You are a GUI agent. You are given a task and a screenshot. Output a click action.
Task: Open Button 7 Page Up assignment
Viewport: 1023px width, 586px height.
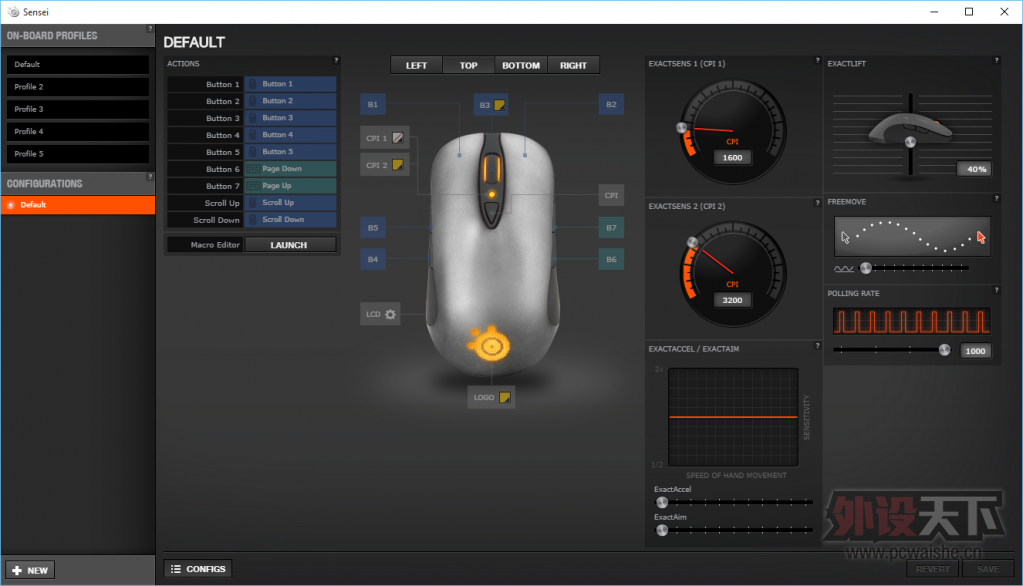(x=290, y=186)
